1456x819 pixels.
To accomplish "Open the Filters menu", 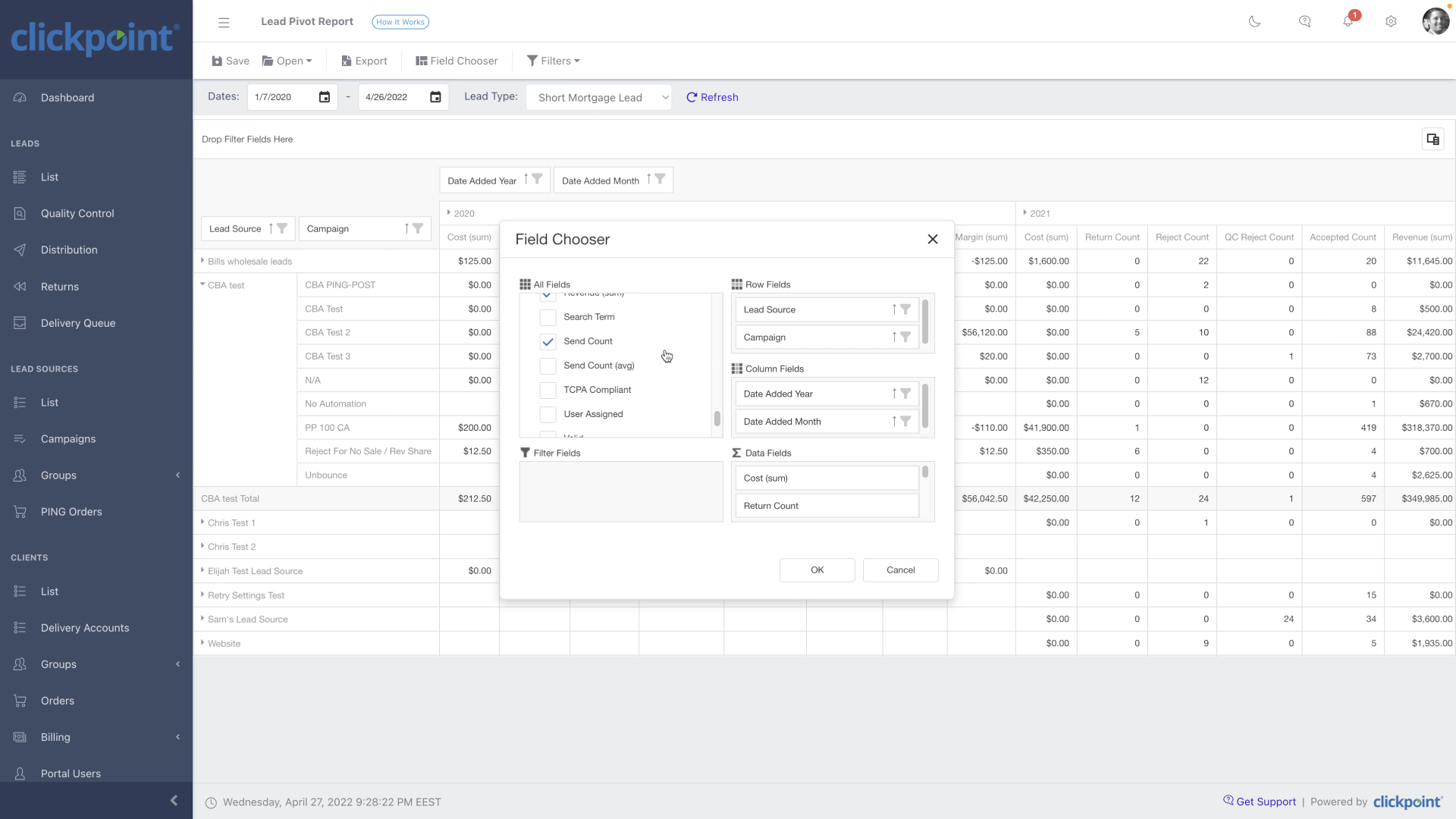I will (x=554, y=61).
